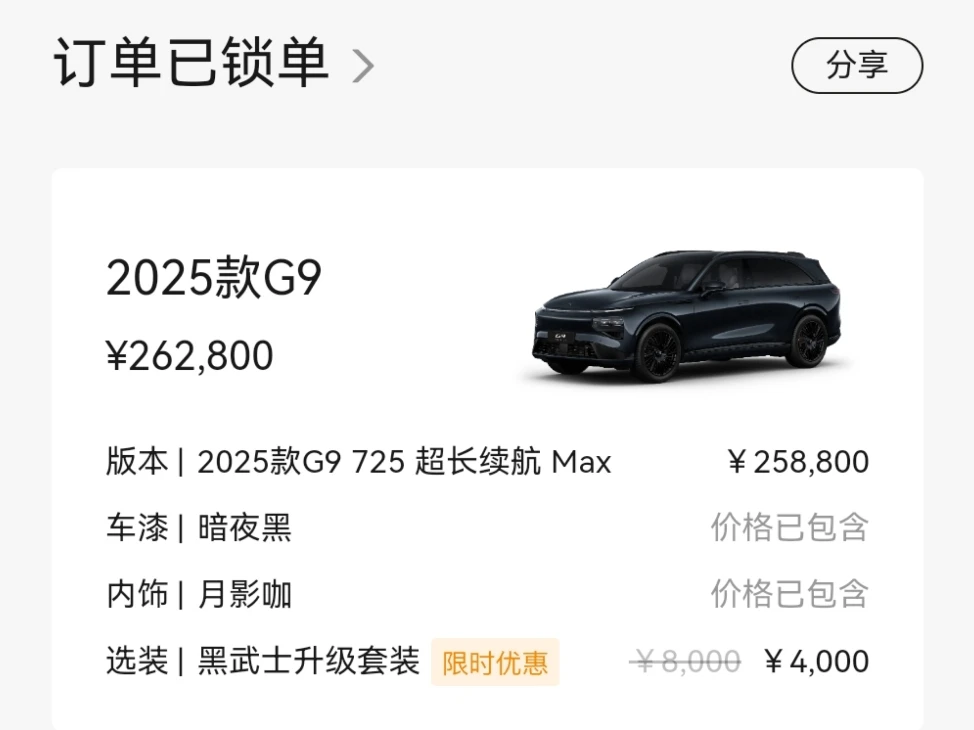Image resolution: width=974 pixels, height=730 pixels.
Task: Select the 725 超长续航 Max version text
Action: point(404,462)
